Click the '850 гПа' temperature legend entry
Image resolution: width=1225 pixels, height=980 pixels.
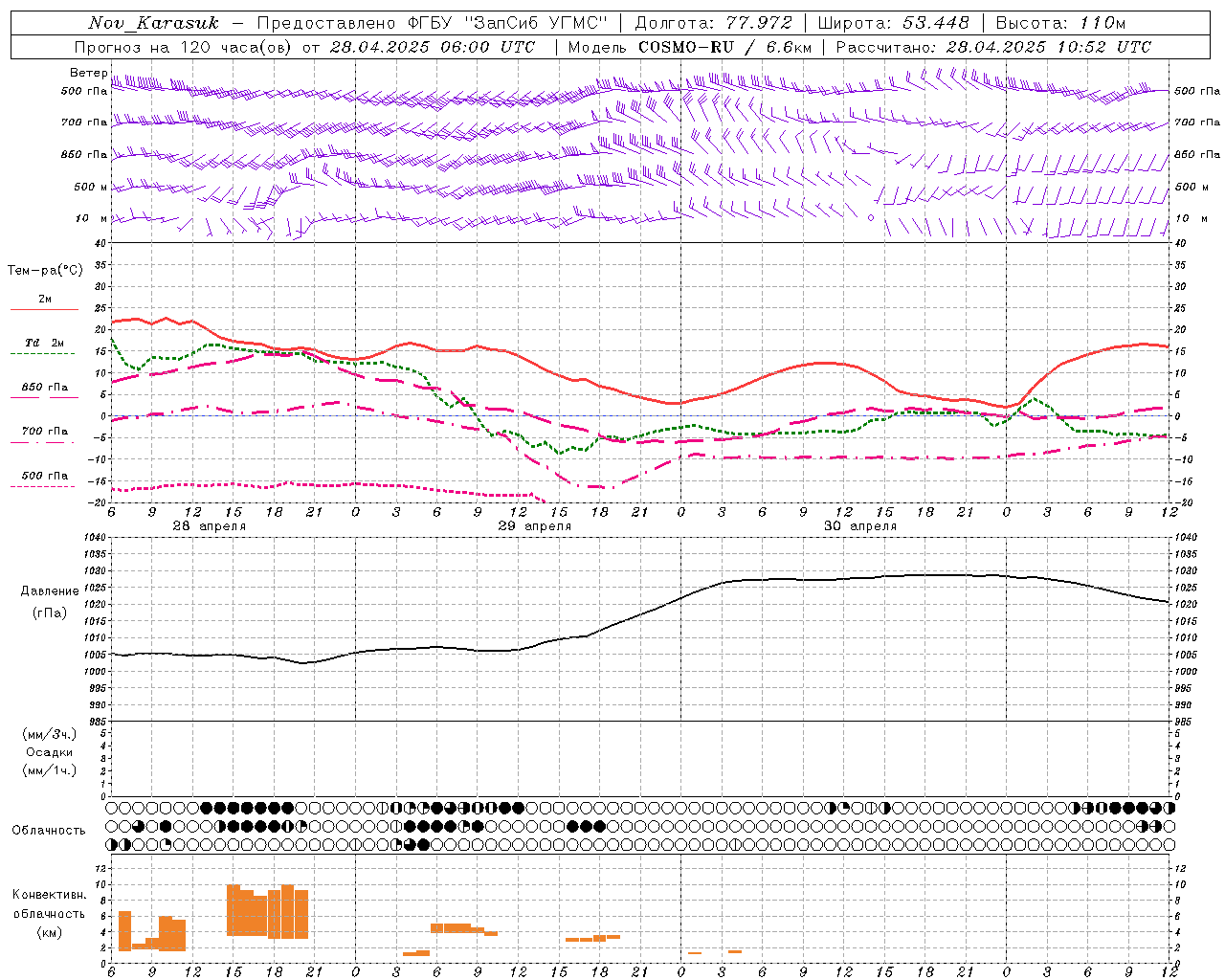click(x=45, y=388)
